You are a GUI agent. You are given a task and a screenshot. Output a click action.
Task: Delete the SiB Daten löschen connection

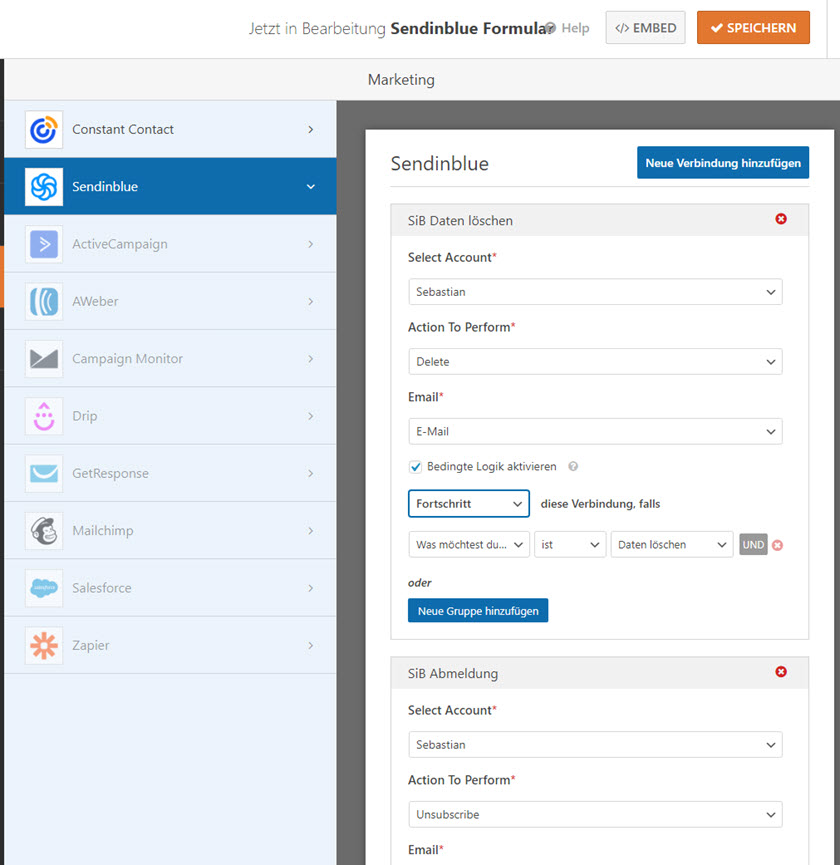coord(781,219)
